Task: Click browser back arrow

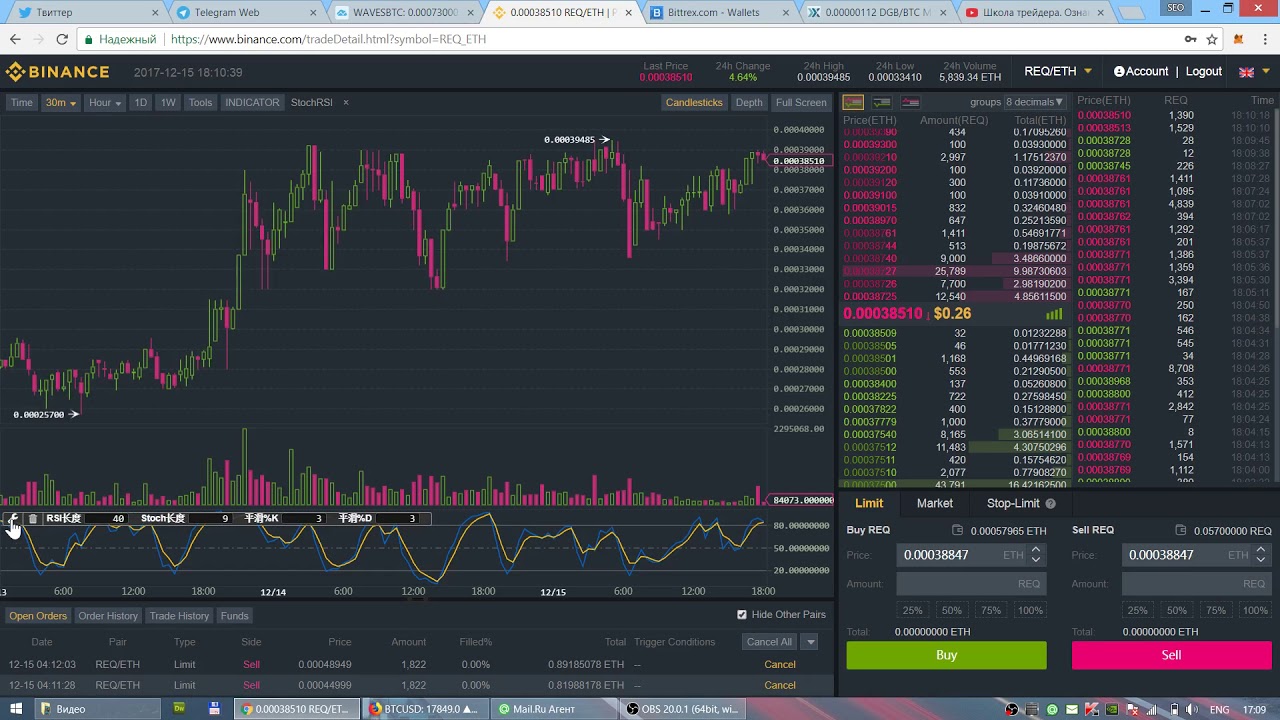Action: pyautogui.click(x=15, y=39)
